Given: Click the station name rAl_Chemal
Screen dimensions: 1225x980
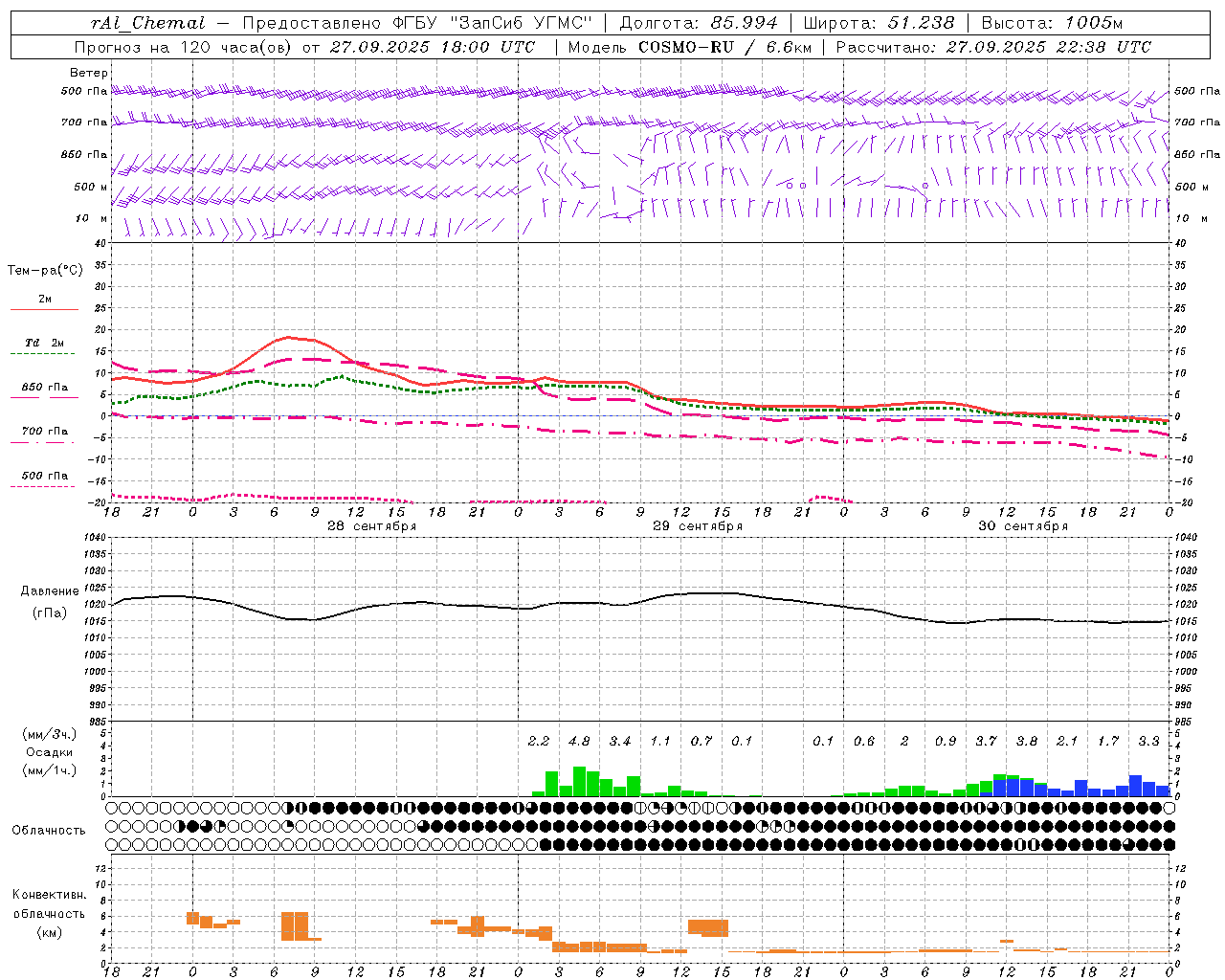Looking at the screenshot, I should (x=147, y=23).
